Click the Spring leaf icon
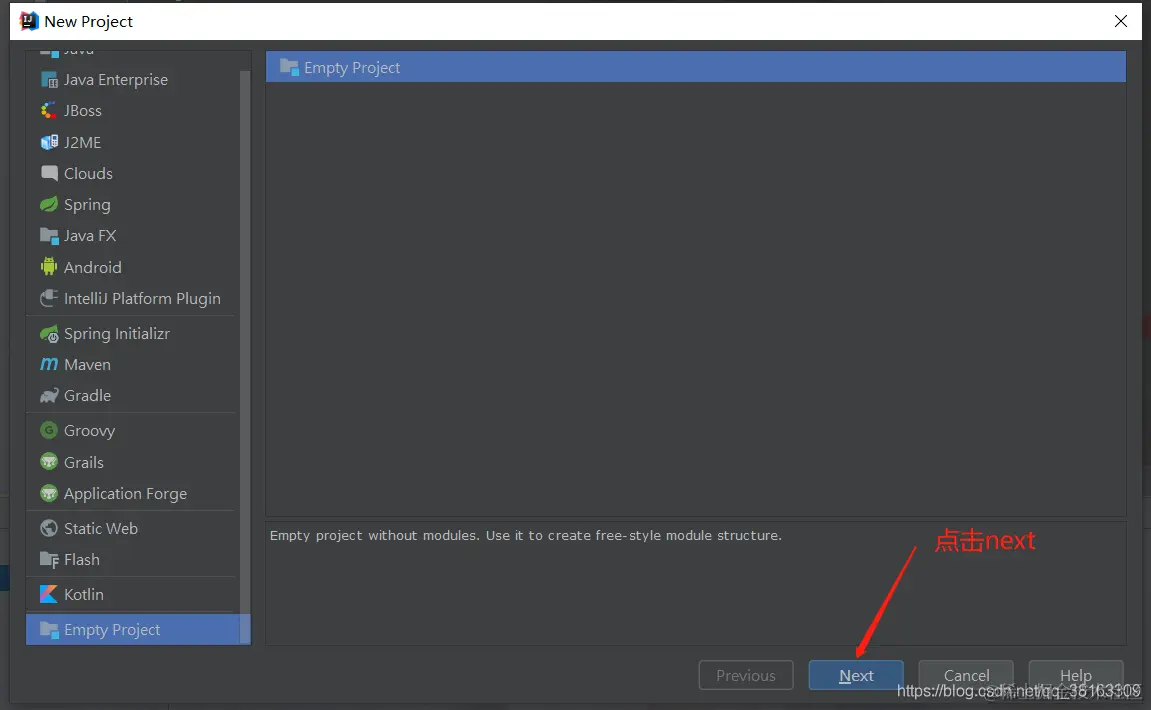Image resolution: width=1151 pixels, height=710 pixels. (x=49, y=205)
